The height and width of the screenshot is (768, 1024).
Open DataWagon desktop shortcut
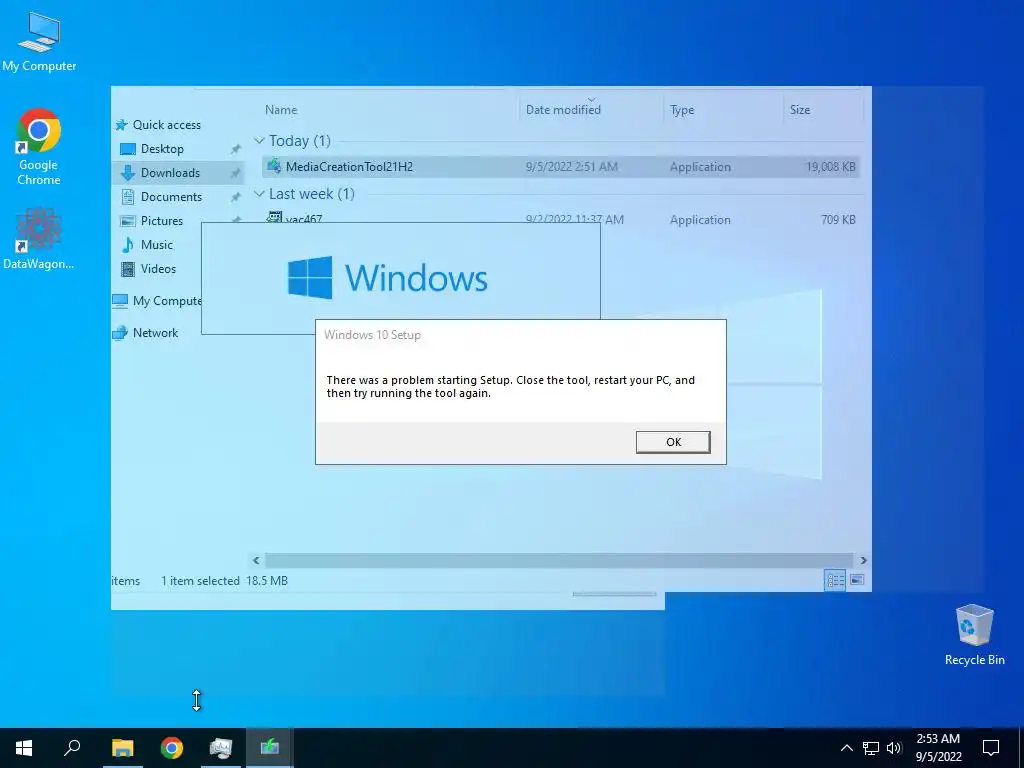tap(39, 238)
